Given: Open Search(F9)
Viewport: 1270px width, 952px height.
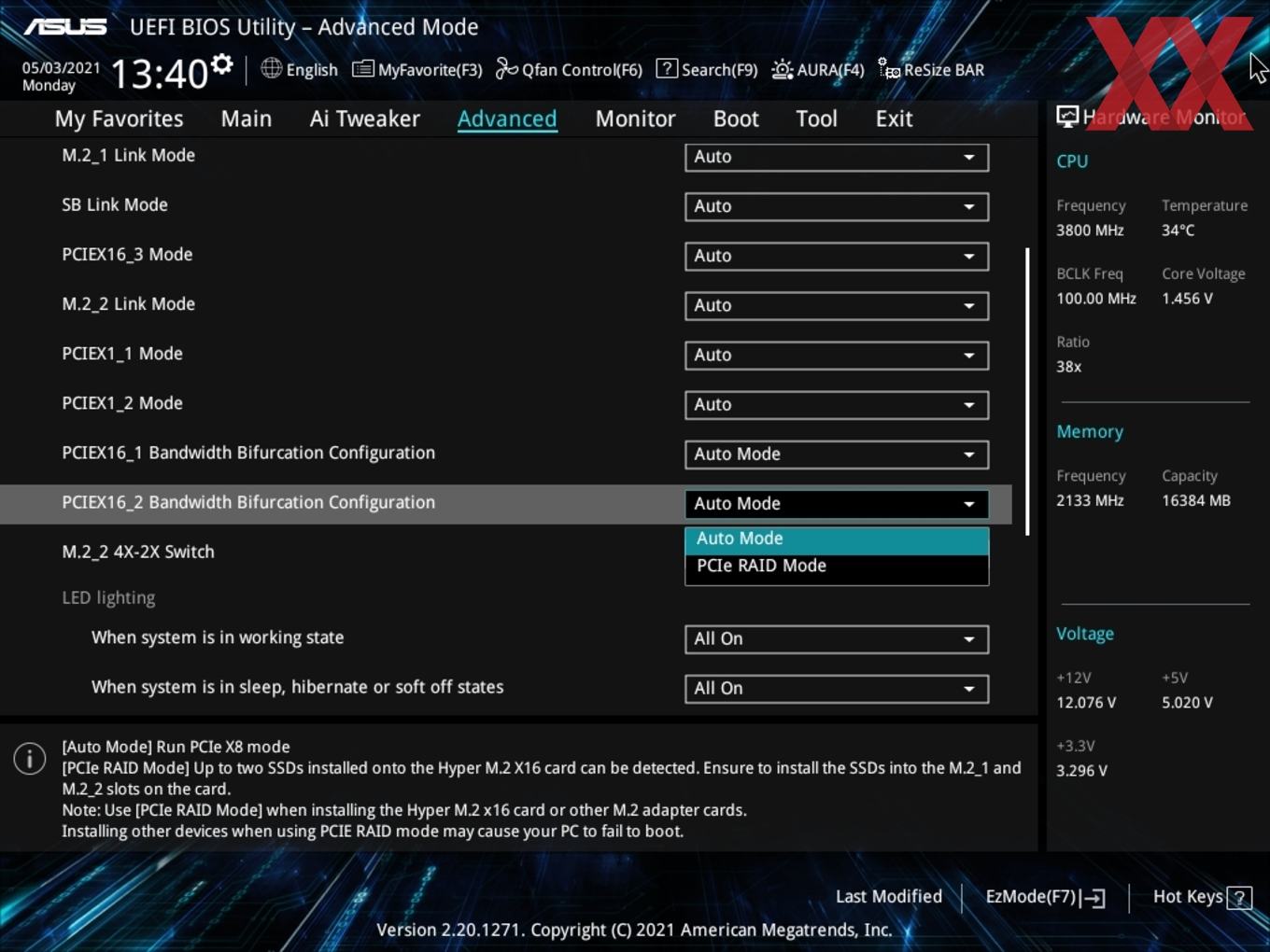Looking at the screenshot, I should [707, 69].
